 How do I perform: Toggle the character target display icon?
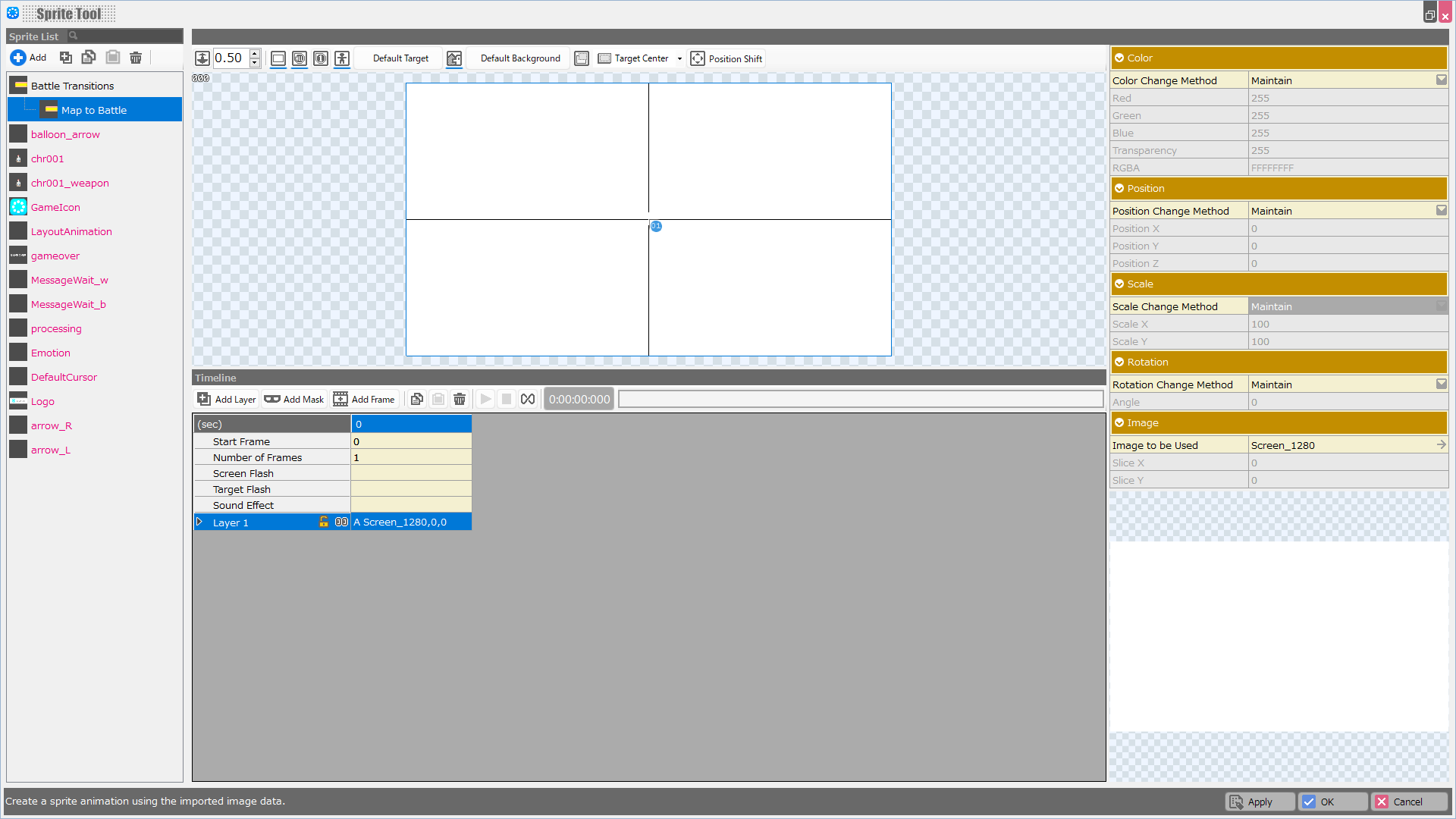(342, 58)
